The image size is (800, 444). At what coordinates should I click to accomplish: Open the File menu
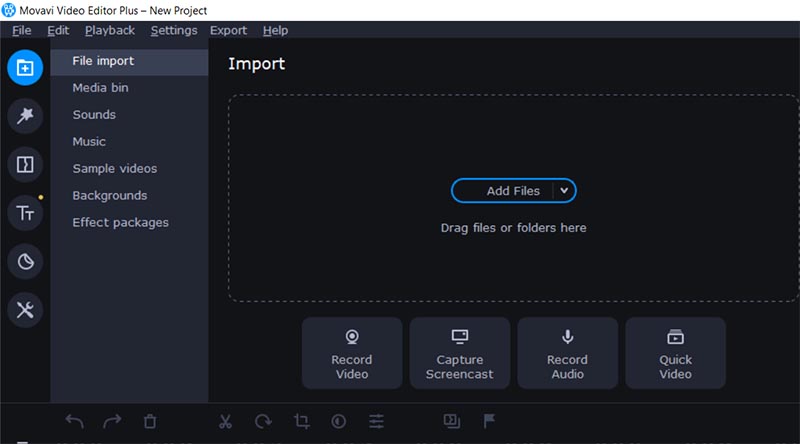tap(21, 30)
